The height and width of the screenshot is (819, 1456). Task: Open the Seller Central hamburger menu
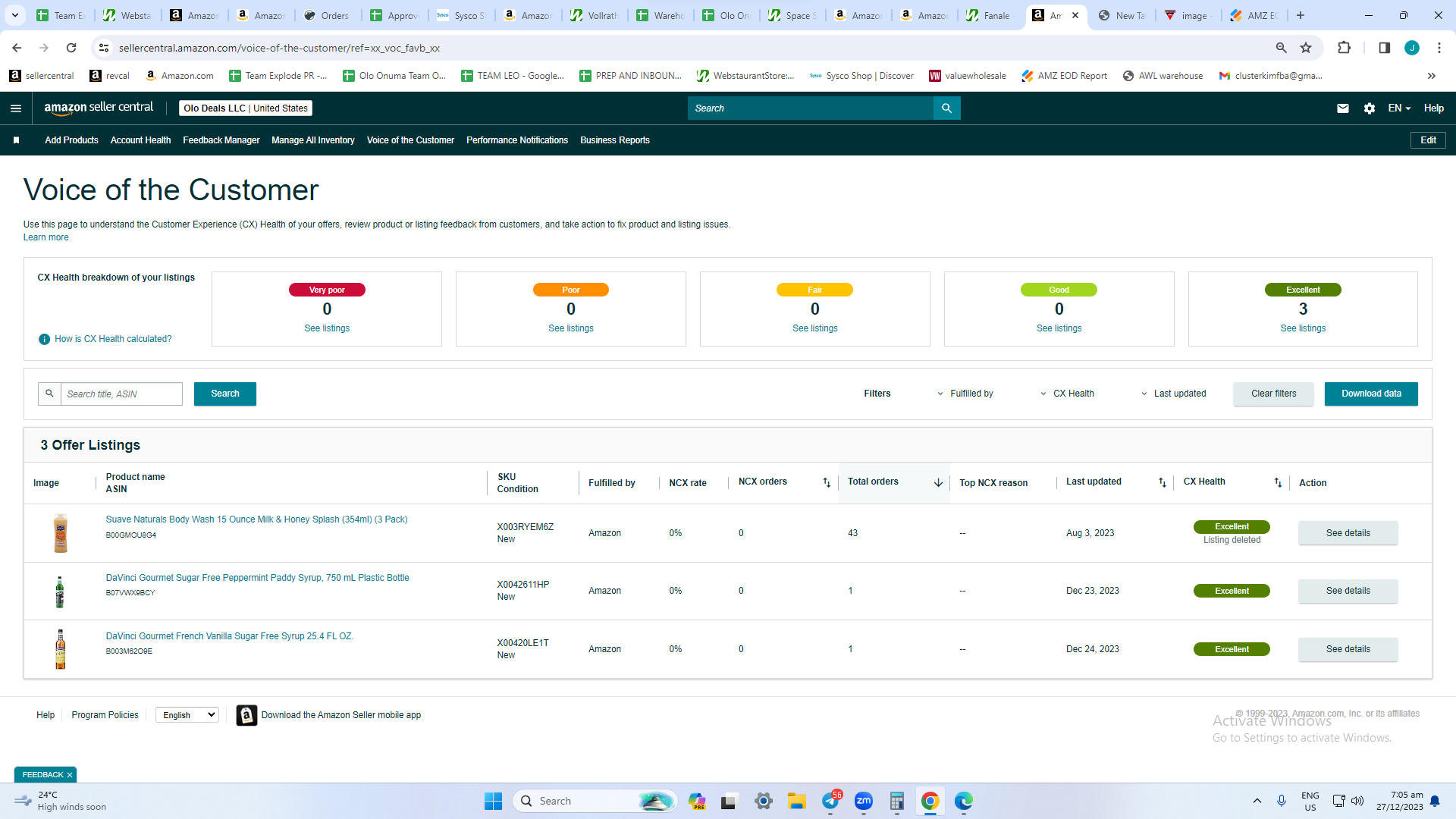[16, 108]
